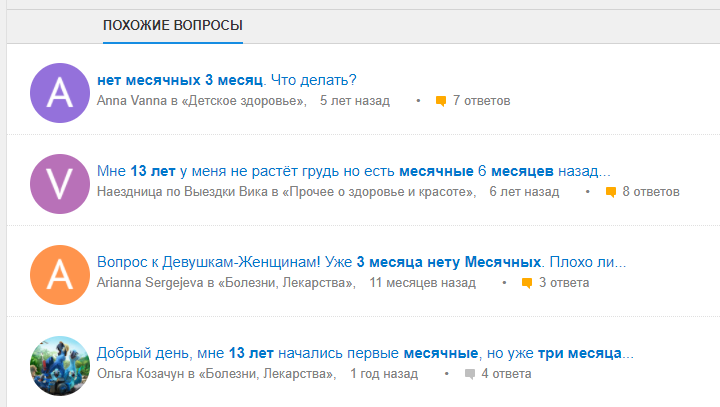Click the '1 год назад' timestamp
The height and width of the screenshot is (407, 720).
pos(384,373)
